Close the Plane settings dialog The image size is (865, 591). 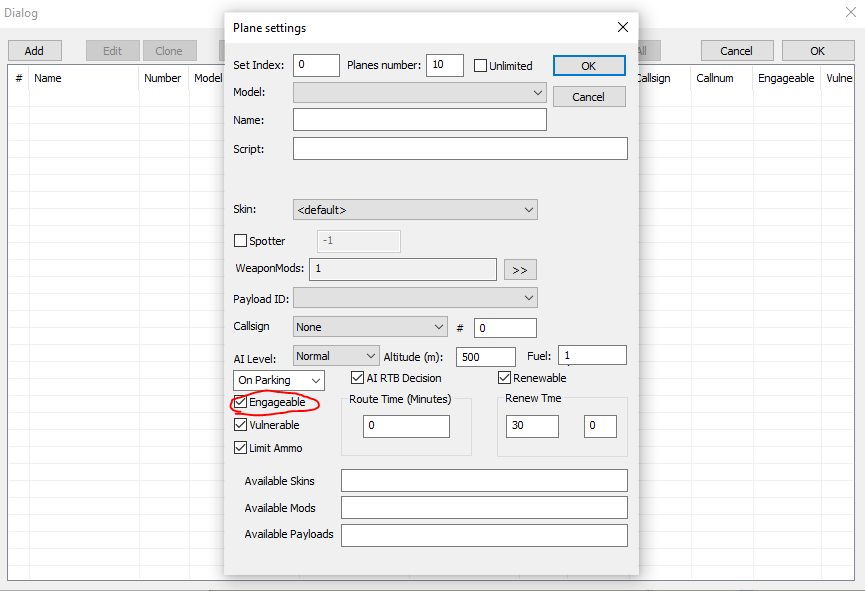coord(622,27)
